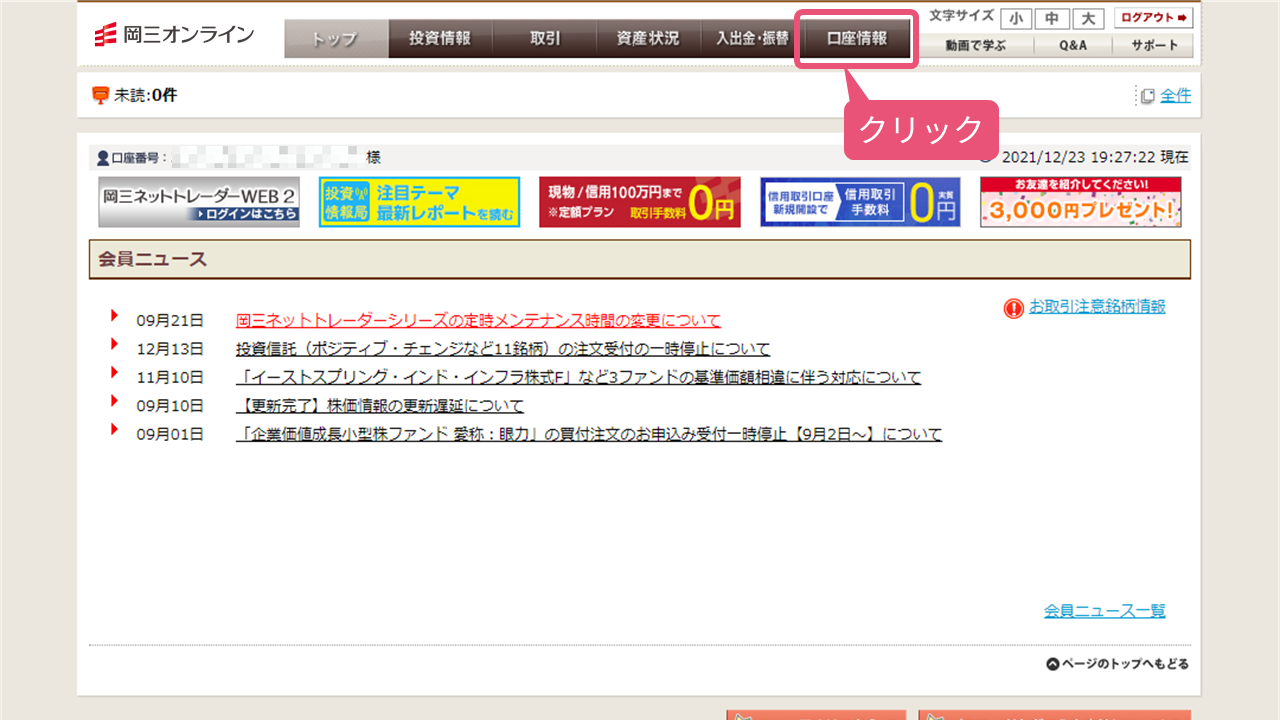Open 岡三ネットトレーダーWEB2 login banner

coord(199,202)
